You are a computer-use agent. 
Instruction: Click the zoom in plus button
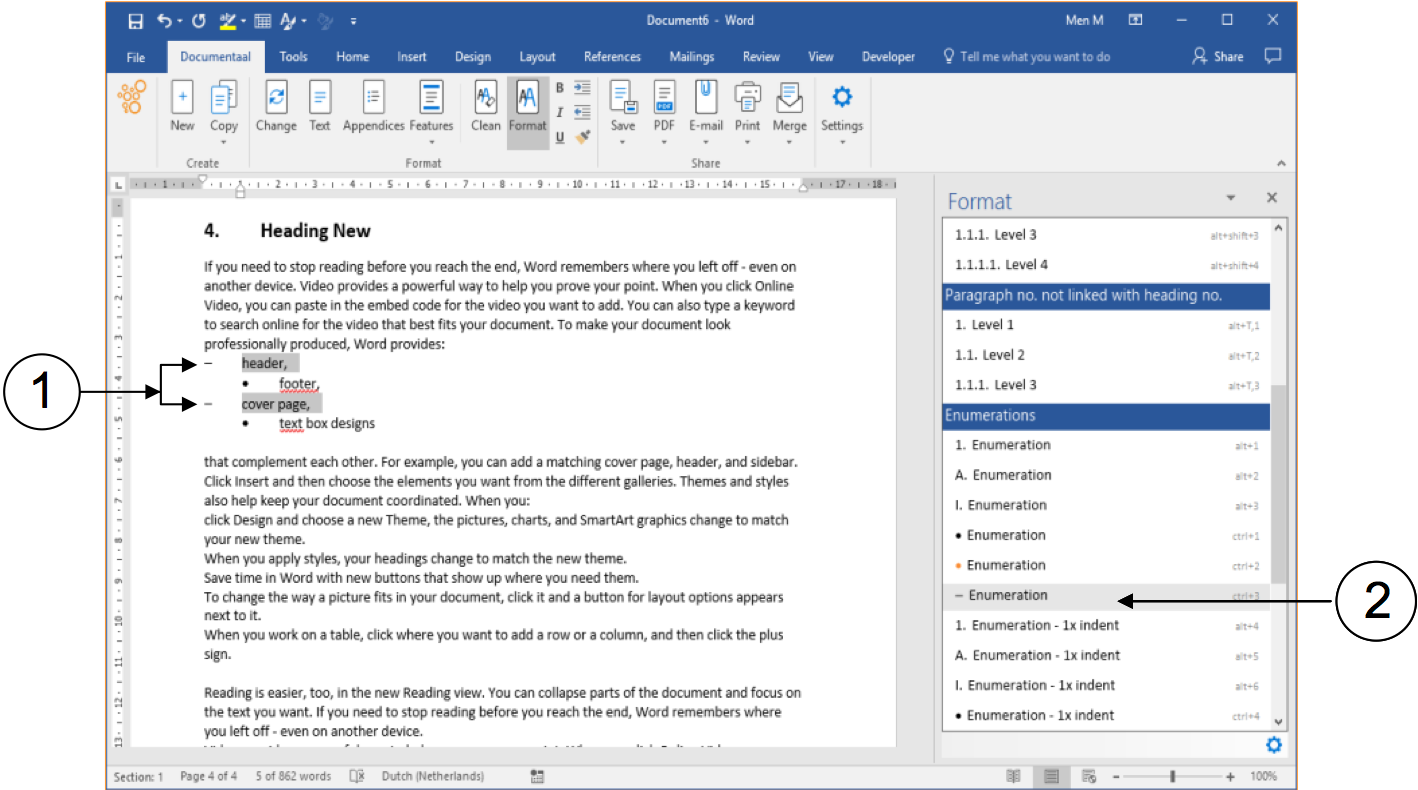pos(1230,776)
